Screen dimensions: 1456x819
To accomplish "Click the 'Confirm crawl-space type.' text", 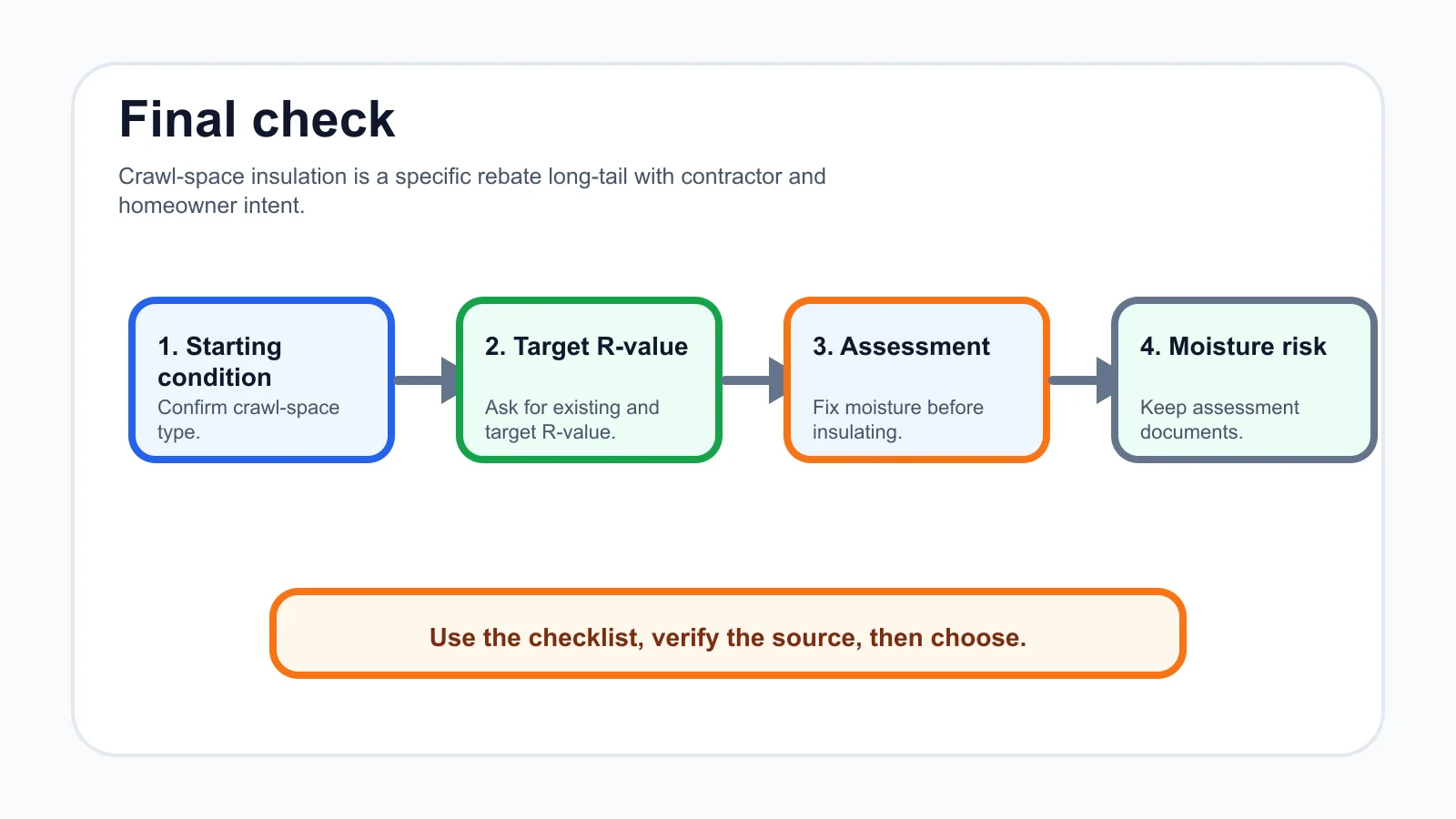I will 248,420.
